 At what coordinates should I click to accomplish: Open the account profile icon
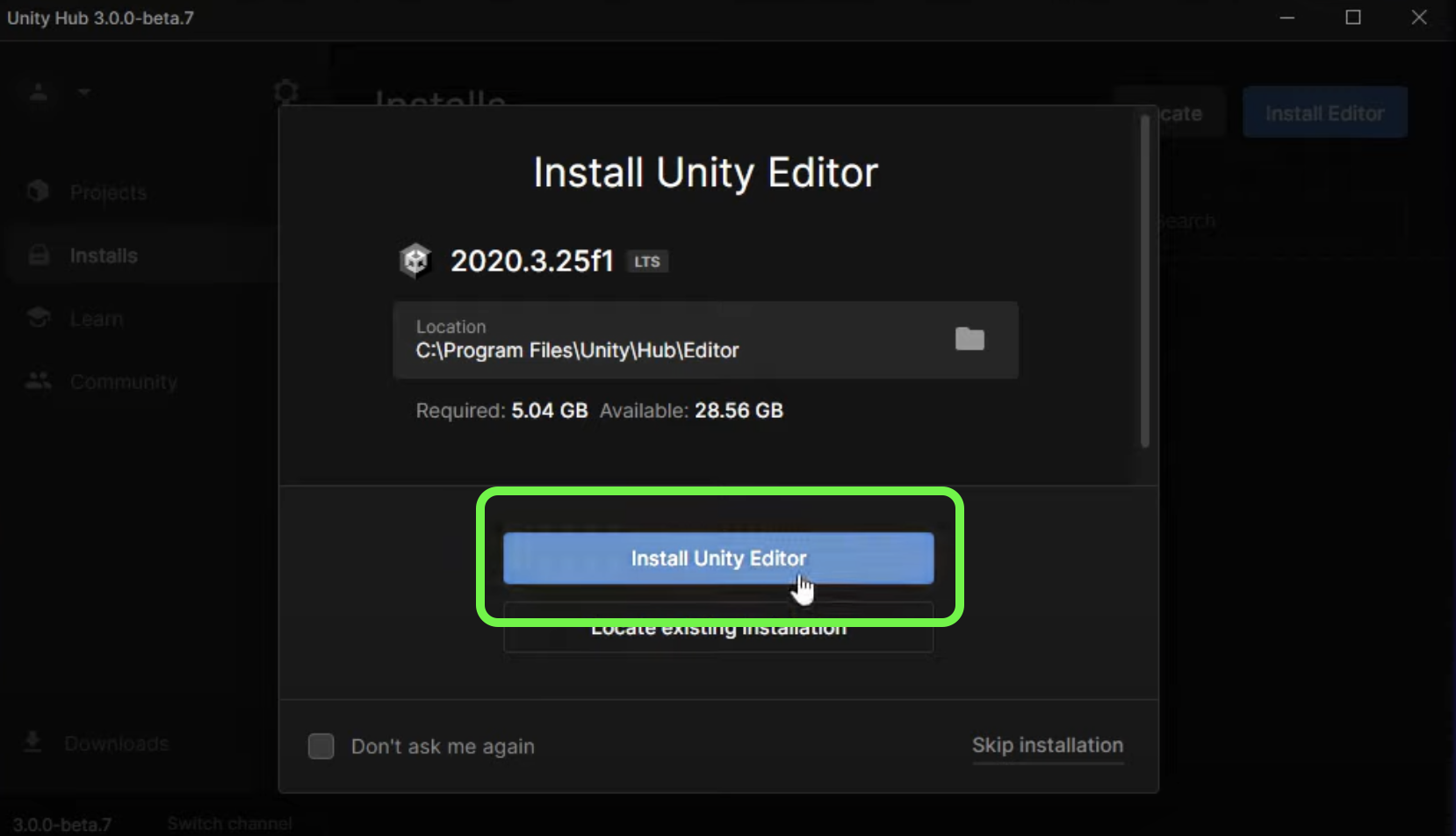pos(39,91)
